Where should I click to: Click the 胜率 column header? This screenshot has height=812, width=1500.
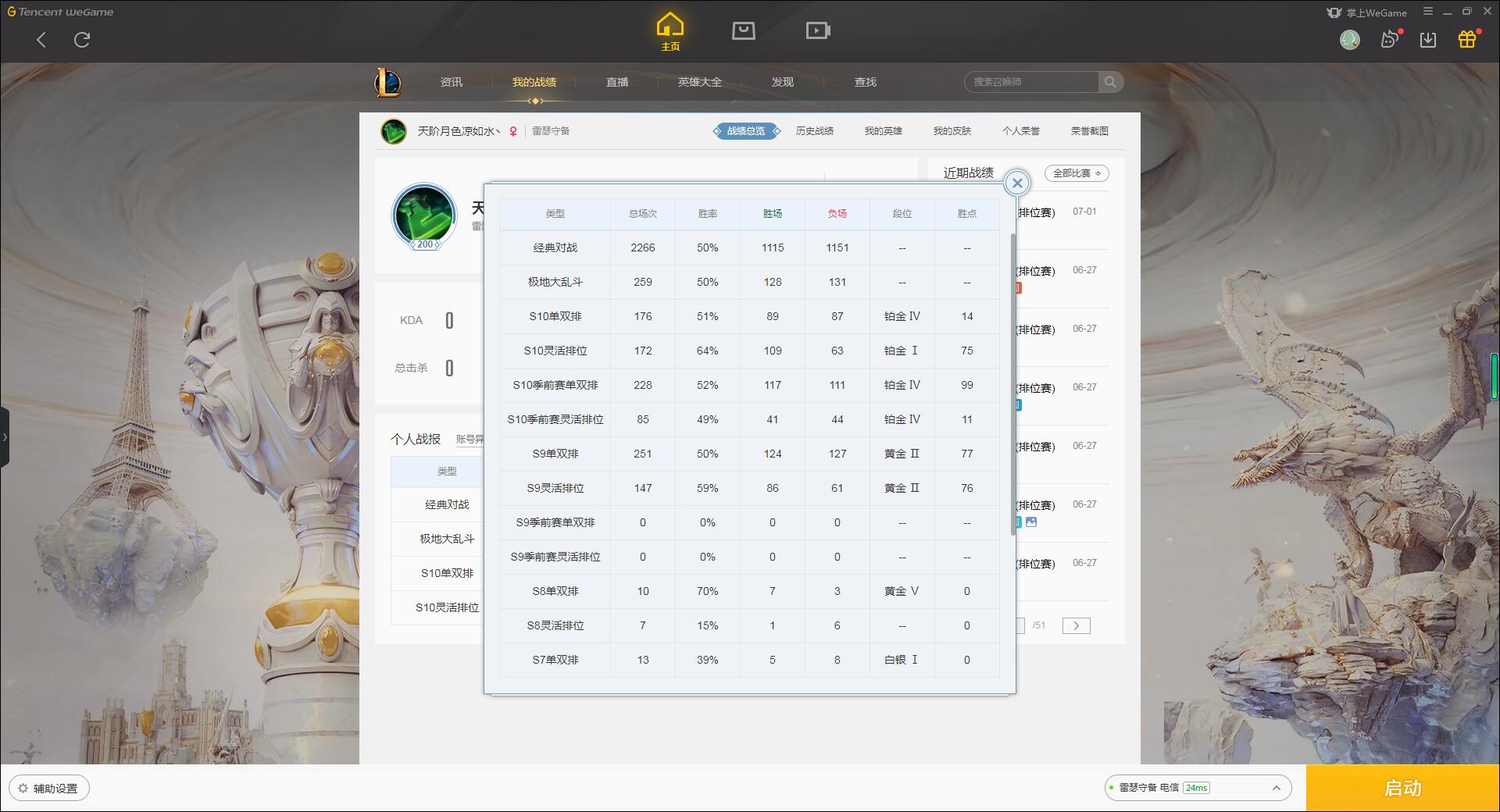click(708, 214)
